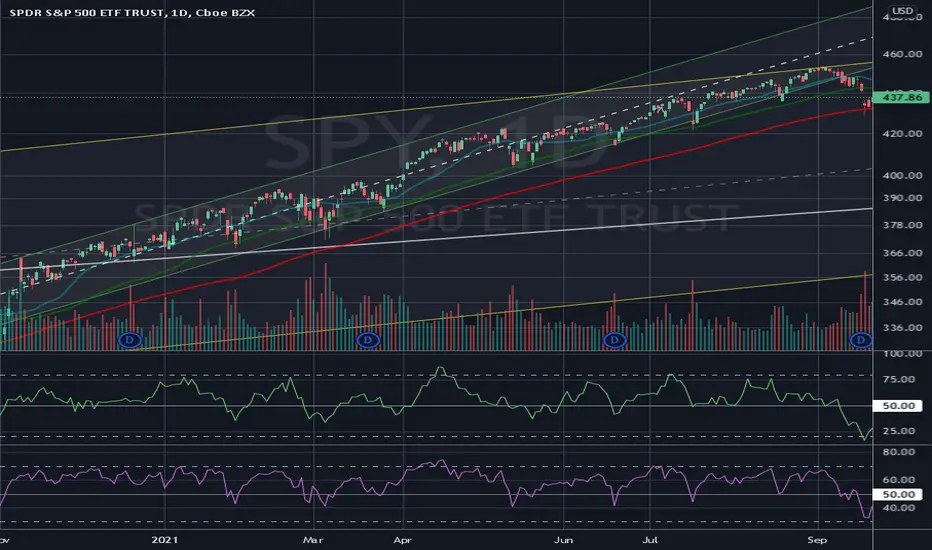Screen dimensions: 932x550
Task: Click the dividend marker before the 2021 label
Action: (x=130, y=340)
